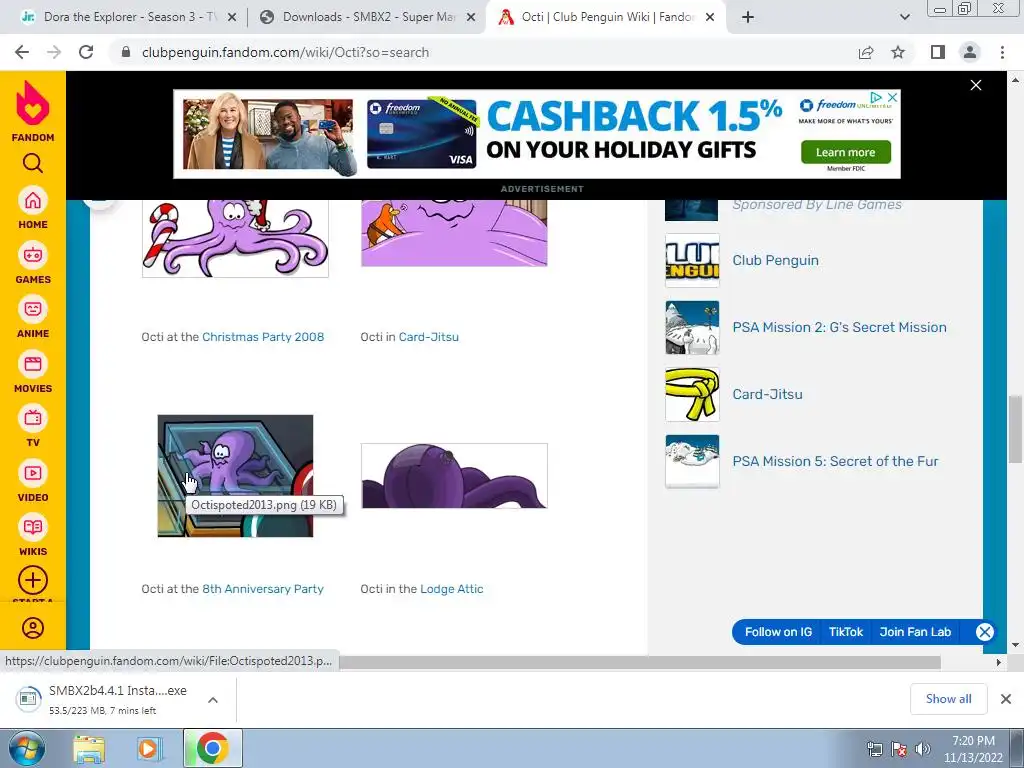Click the Start a Wiki plus icon
The height and width of the screenshot is (768, 1024).
(x=33, y=581)
